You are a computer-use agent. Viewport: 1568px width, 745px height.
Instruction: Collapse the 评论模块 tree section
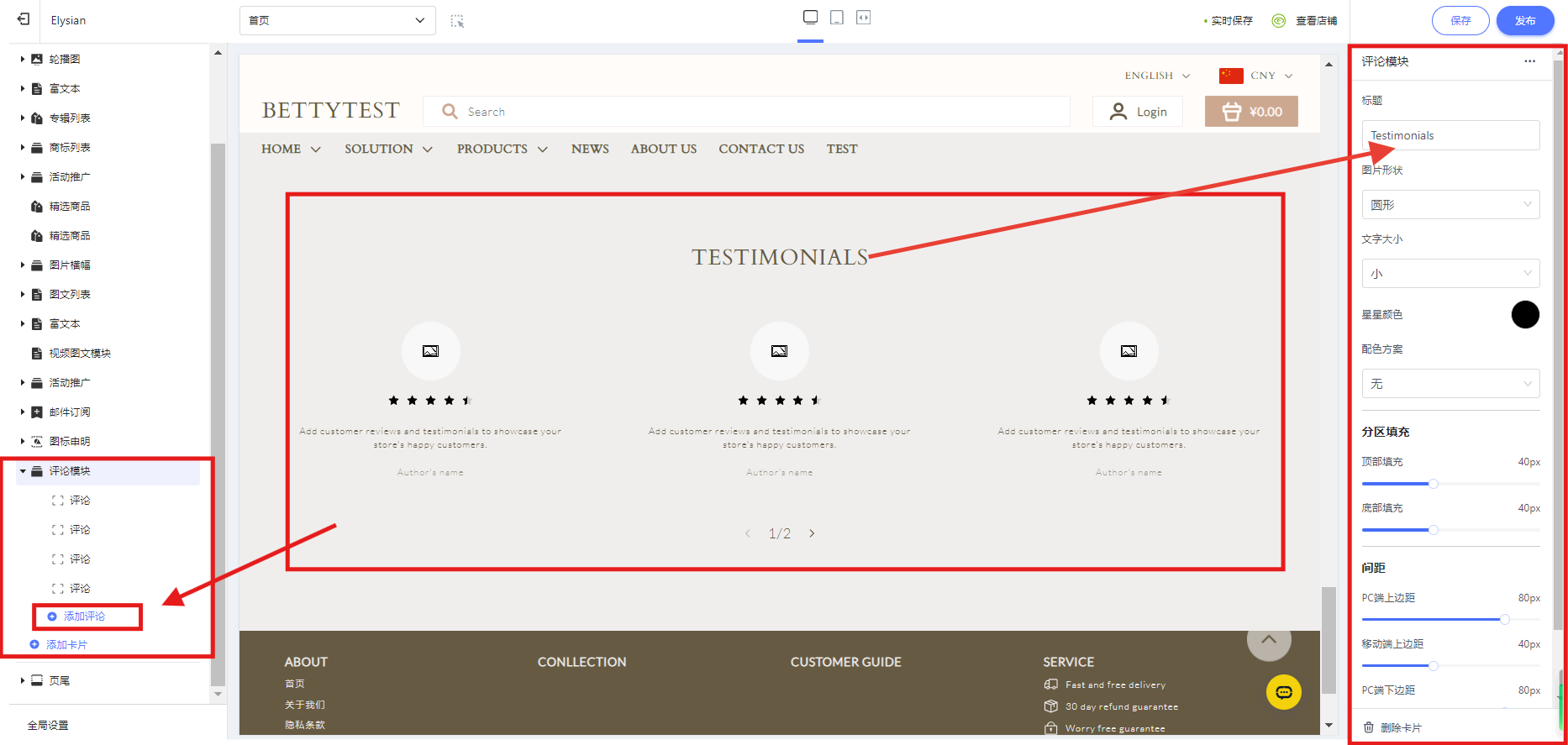click(24, 471)
